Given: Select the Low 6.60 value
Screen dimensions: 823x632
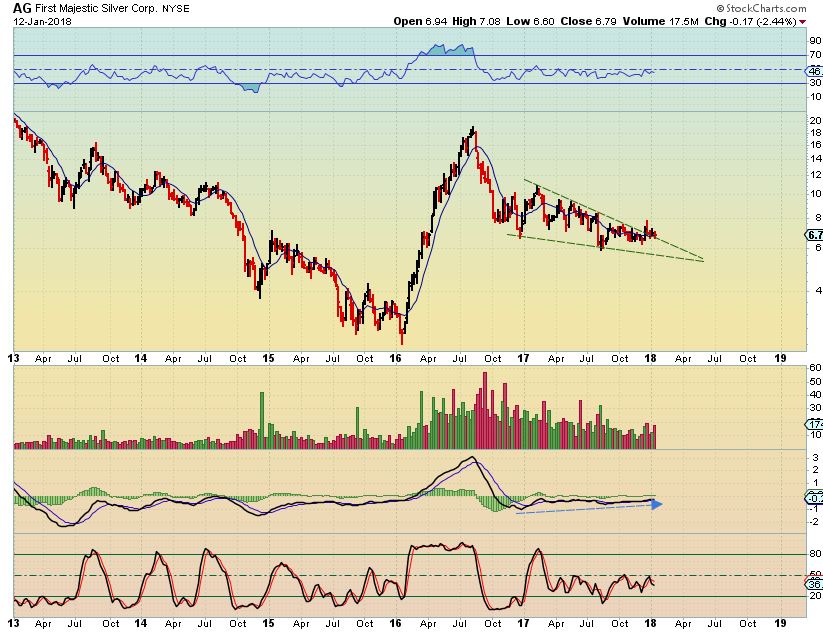Looking at the screenshot, I should pyautogui.click(x=530, y=22).
